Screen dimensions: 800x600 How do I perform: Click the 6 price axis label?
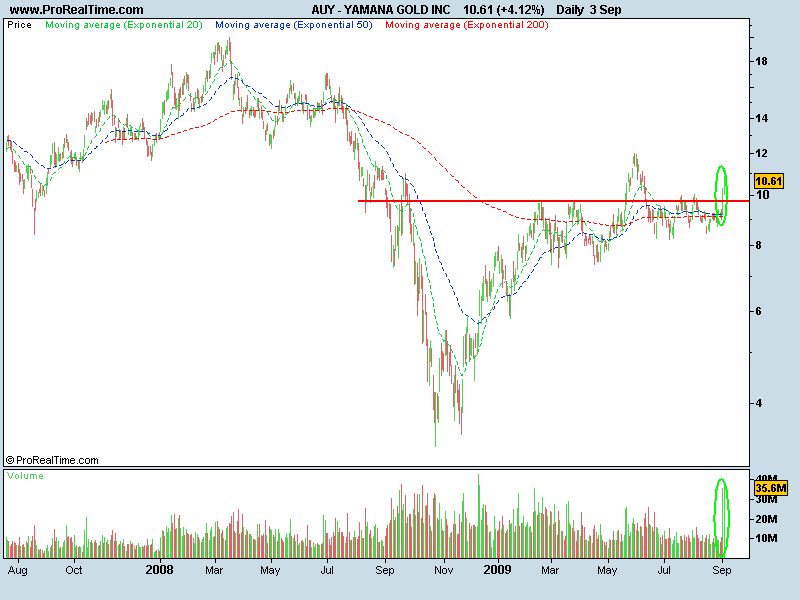pos(758,311)
